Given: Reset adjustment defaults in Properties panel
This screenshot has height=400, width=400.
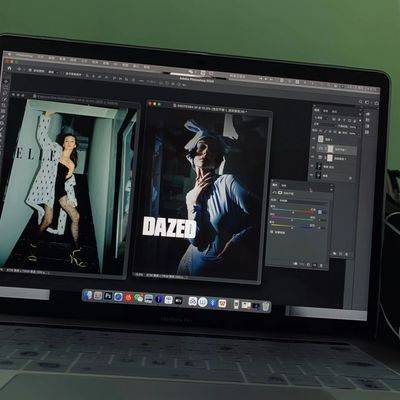Looking at the screenshot, I should click(308, 265).
